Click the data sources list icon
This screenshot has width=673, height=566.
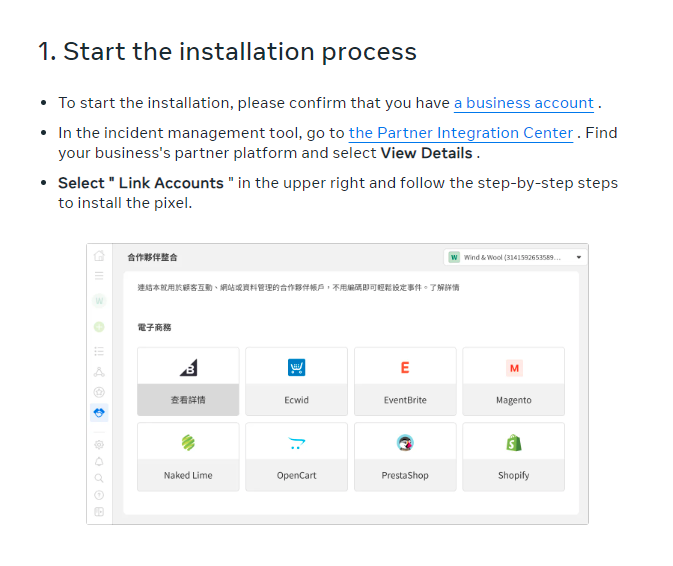[99, 351]
